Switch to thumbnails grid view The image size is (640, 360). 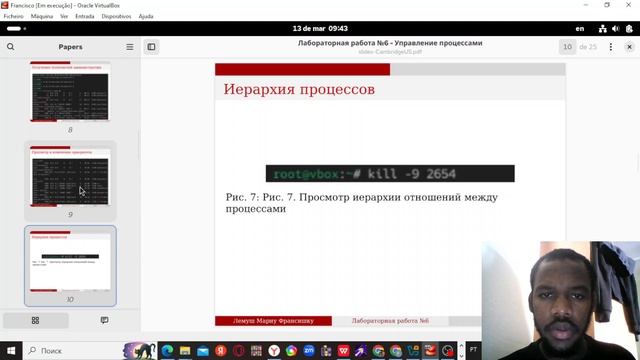click(36, 320)
